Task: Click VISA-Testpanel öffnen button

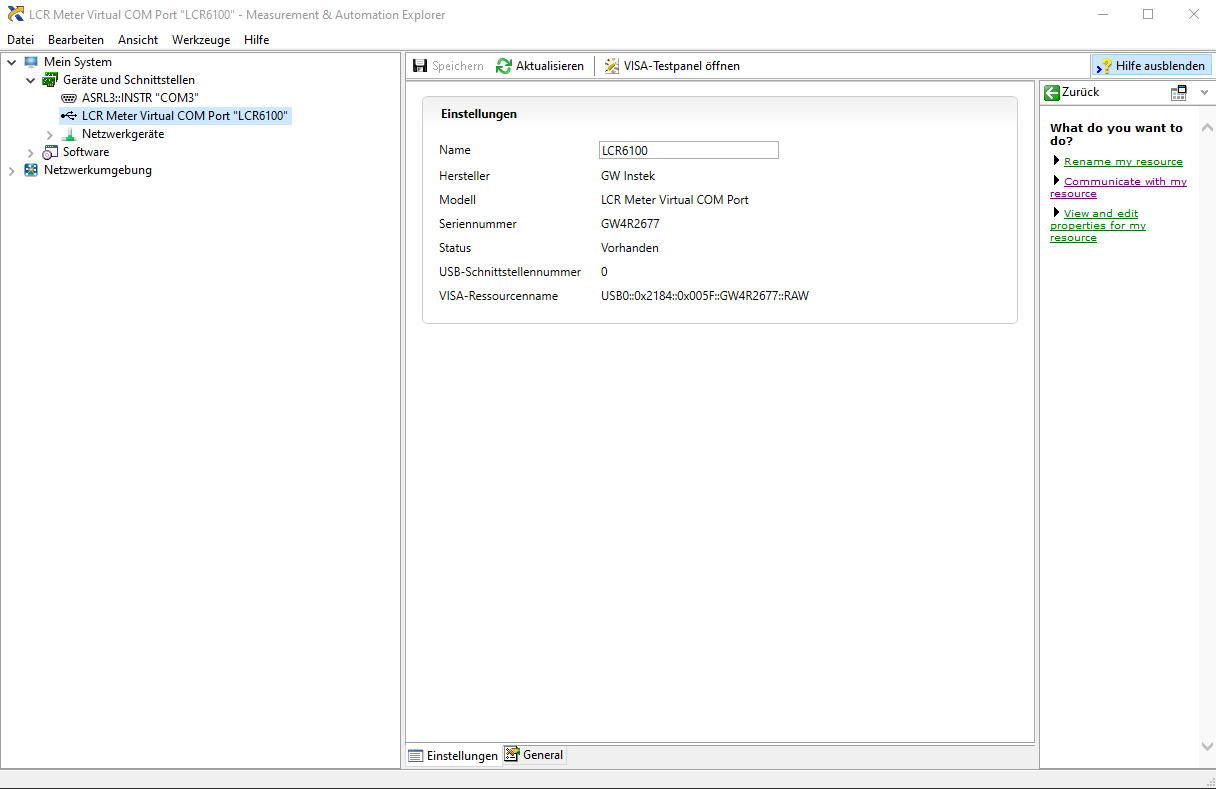Action: (x=672, y=66)
